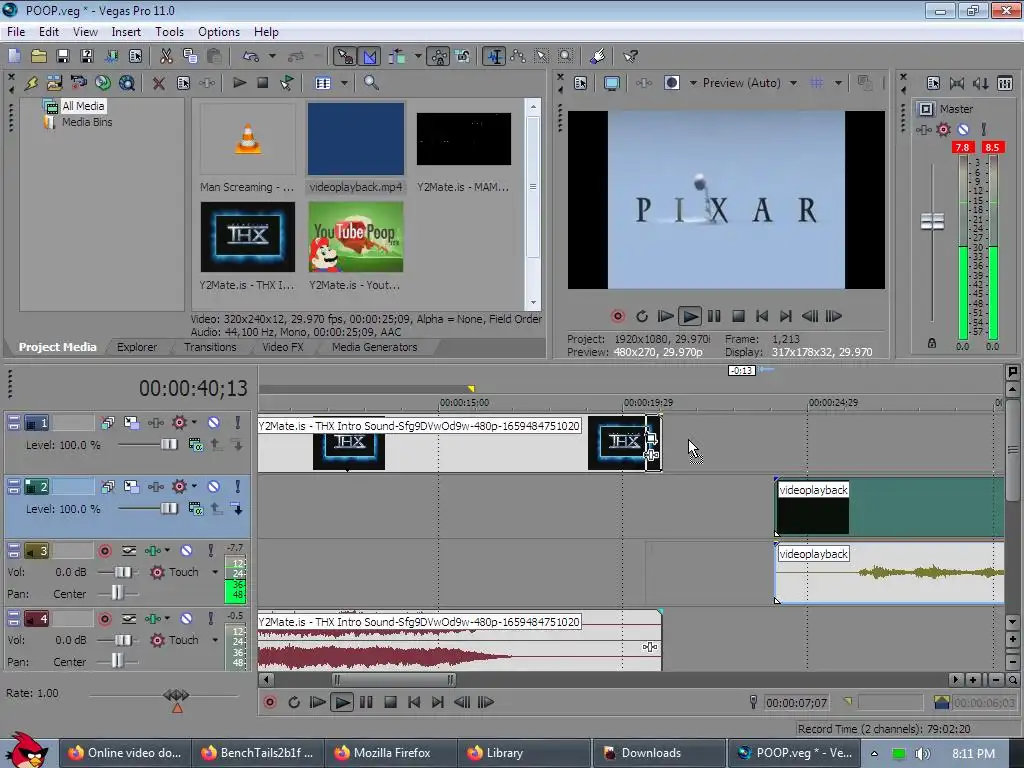This screenshot has height=768, width=1024.
Task: Click the Copy icon in the main toolbar
Action: tap(190, 56)
